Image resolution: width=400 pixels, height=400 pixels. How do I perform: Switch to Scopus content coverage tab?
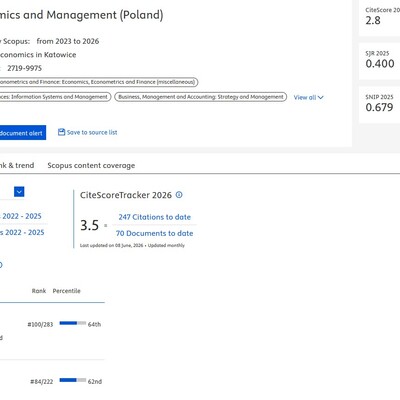(91, 165)
